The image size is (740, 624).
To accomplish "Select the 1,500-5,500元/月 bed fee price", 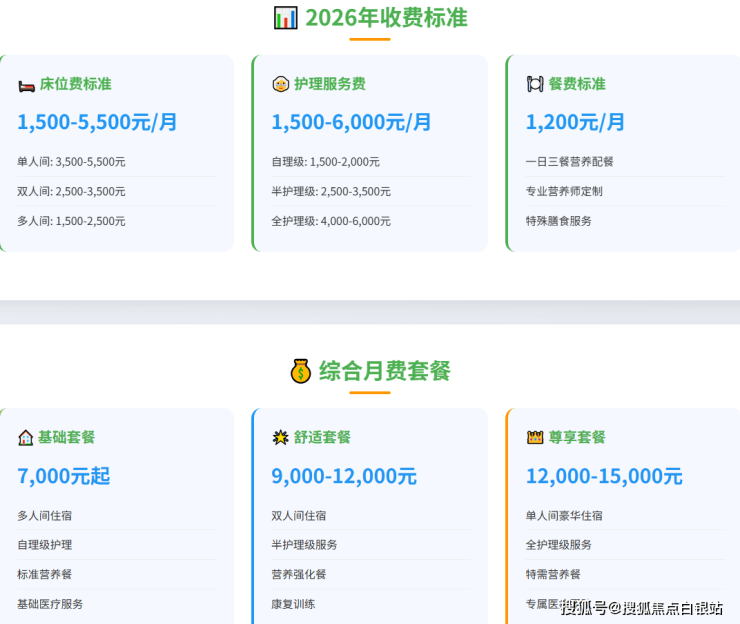I will (97, 122).
